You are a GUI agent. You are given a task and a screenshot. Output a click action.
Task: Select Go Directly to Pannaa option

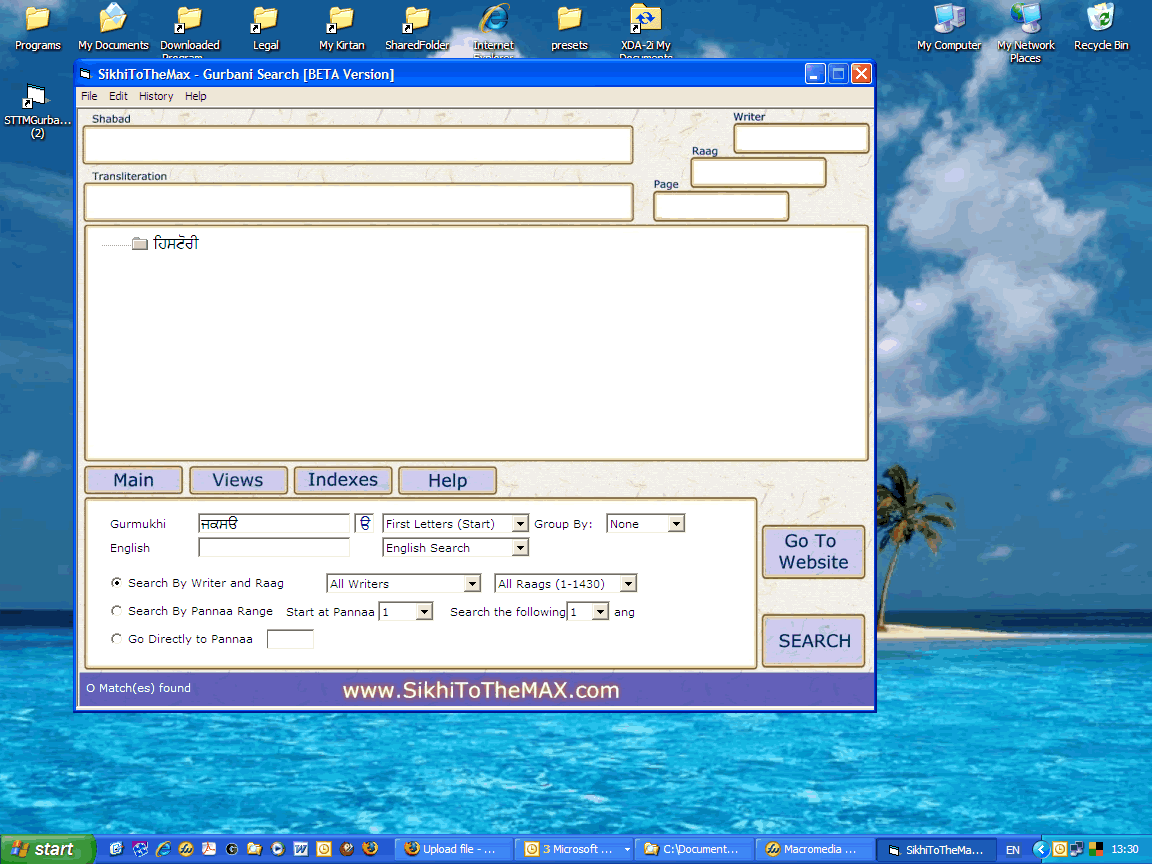coord(116,638)
